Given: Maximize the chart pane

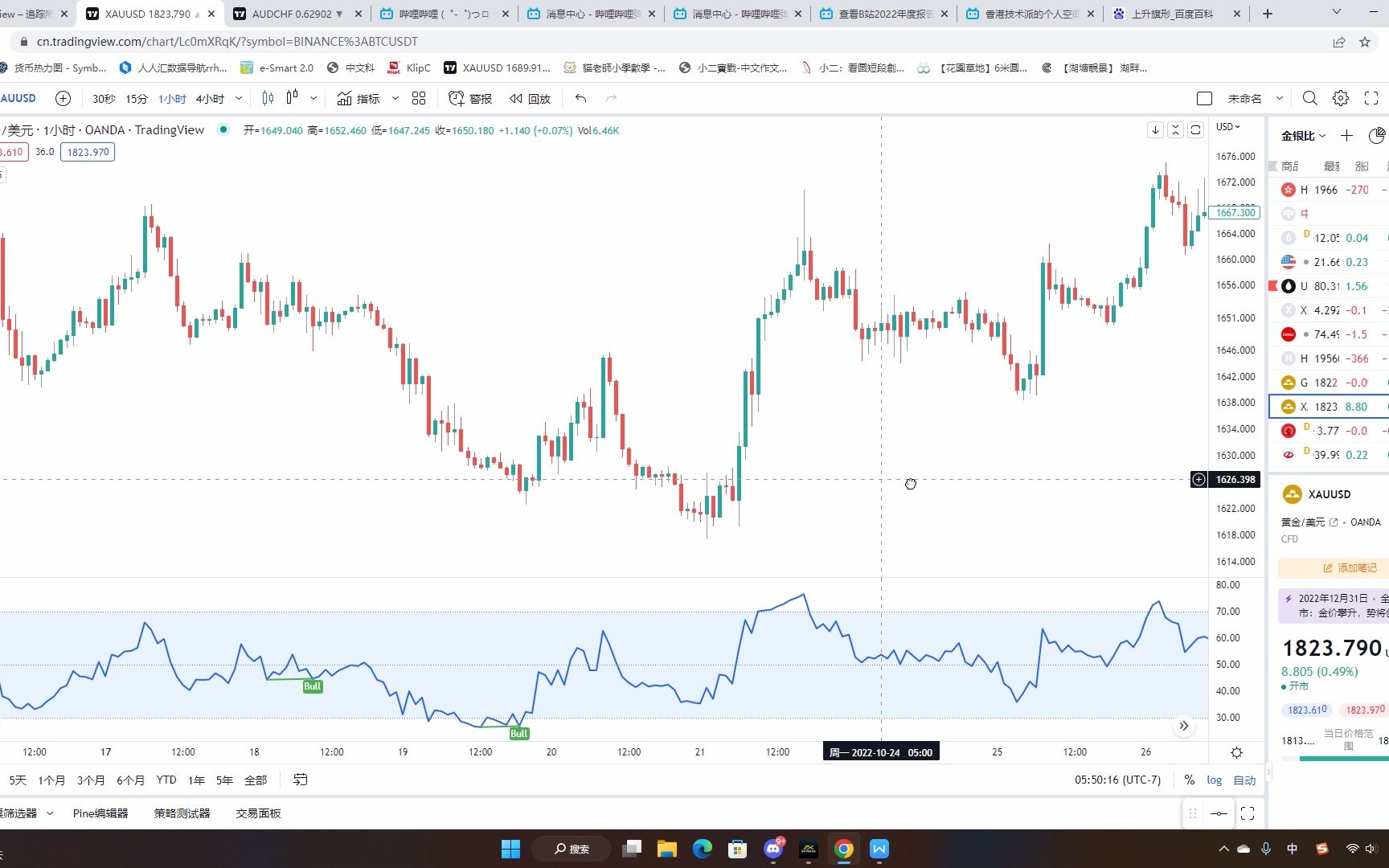Looking at the screenshot, I should click(1195, 129).
